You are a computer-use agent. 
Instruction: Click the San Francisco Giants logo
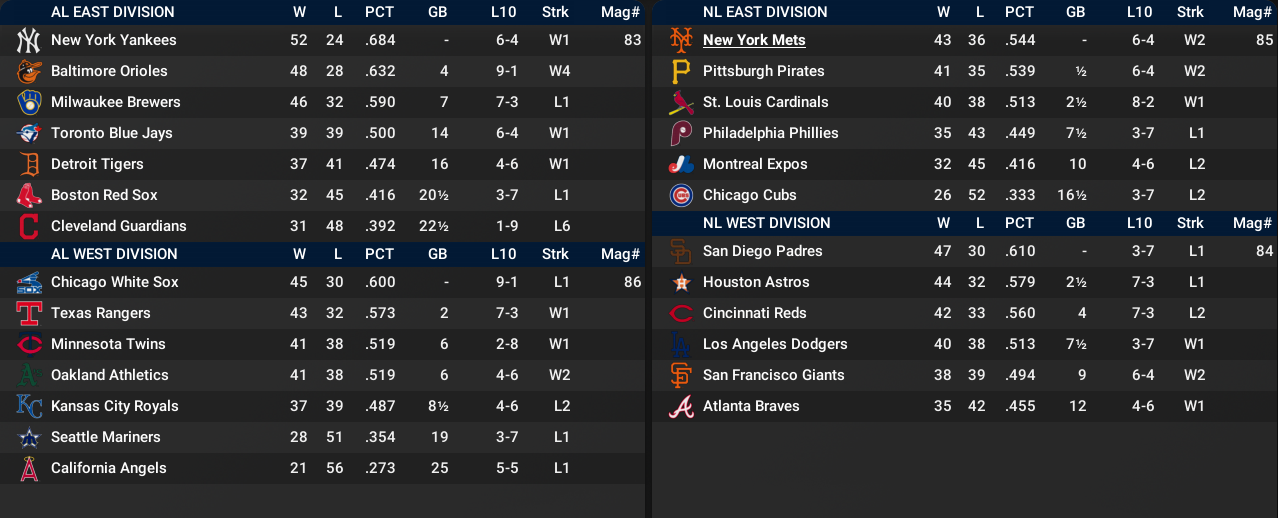click(x=681, y=376)
